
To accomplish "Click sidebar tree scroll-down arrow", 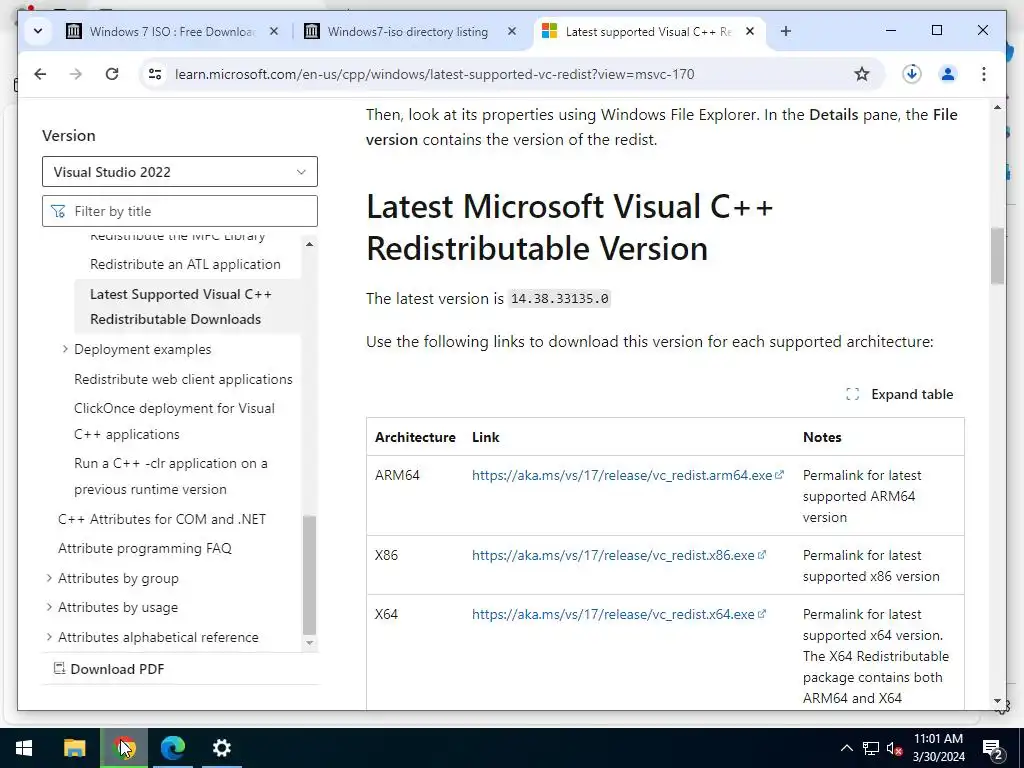I will (x=310, y=643).
